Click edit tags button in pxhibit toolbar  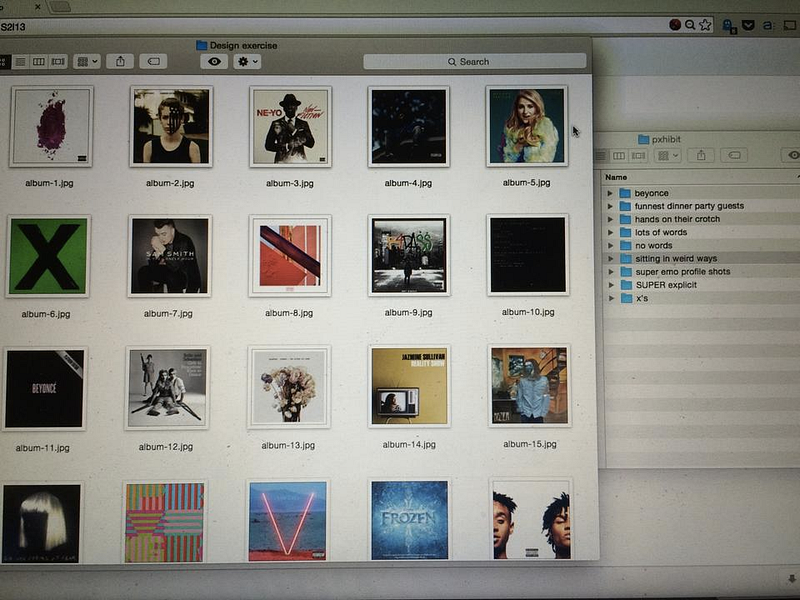tap(734, 155)
